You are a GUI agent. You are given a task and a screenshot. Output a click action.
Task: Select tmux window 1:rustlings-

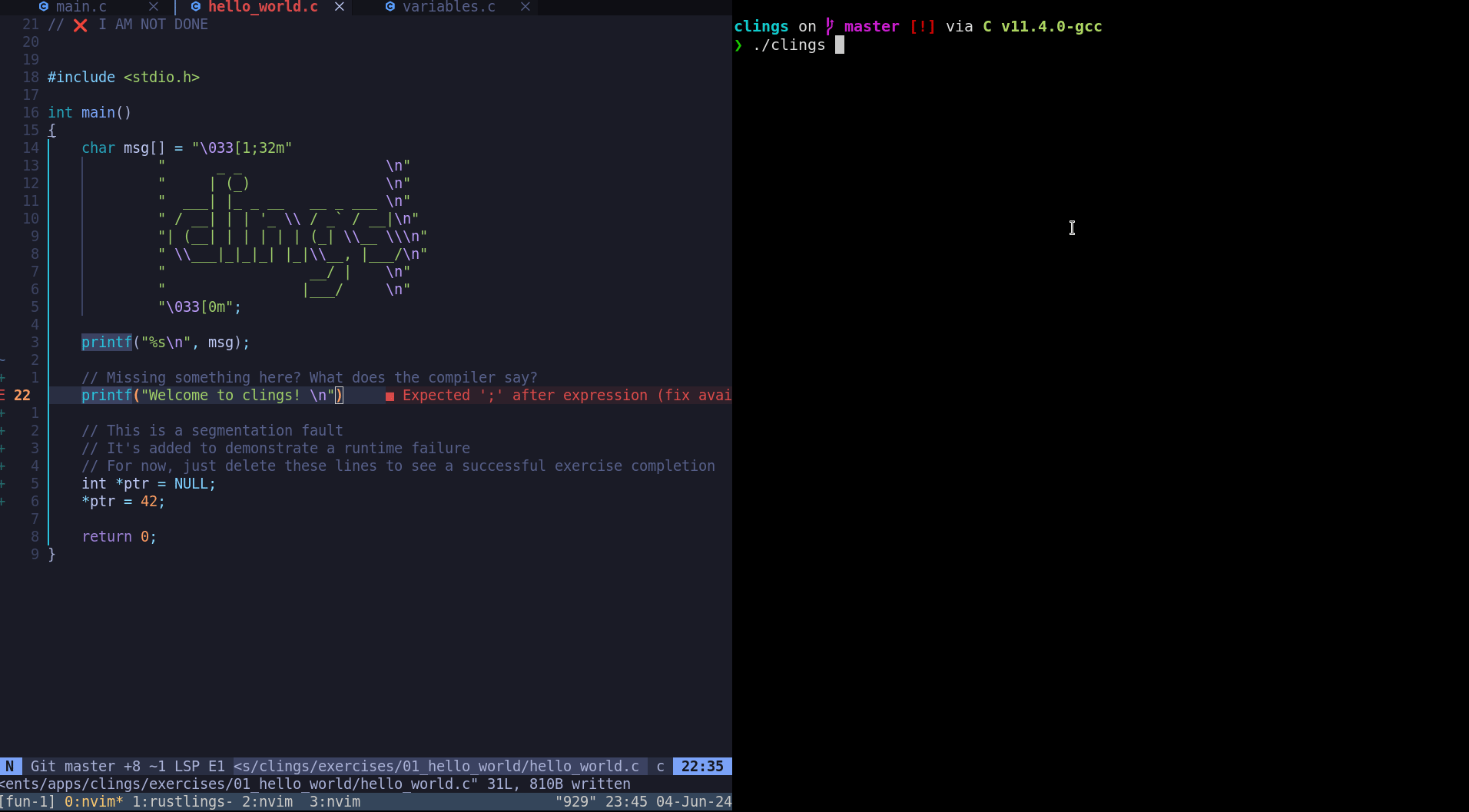tap(183, 802)
